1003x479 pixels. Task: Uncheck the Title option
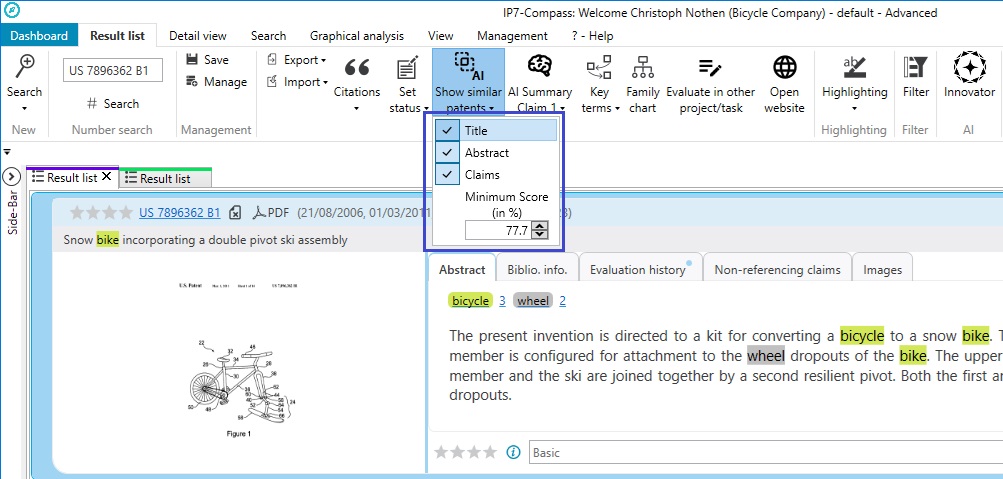click(x=449, y=130)
